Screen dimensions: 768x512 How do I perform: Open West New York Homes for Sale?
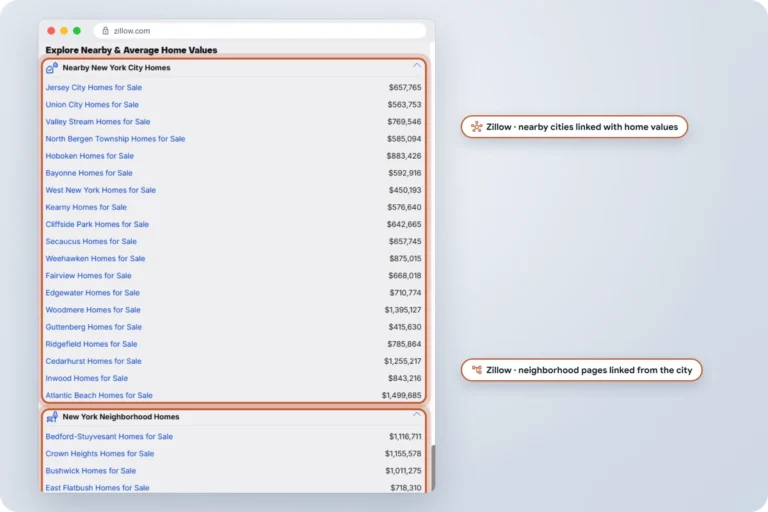tap(100, 190)
